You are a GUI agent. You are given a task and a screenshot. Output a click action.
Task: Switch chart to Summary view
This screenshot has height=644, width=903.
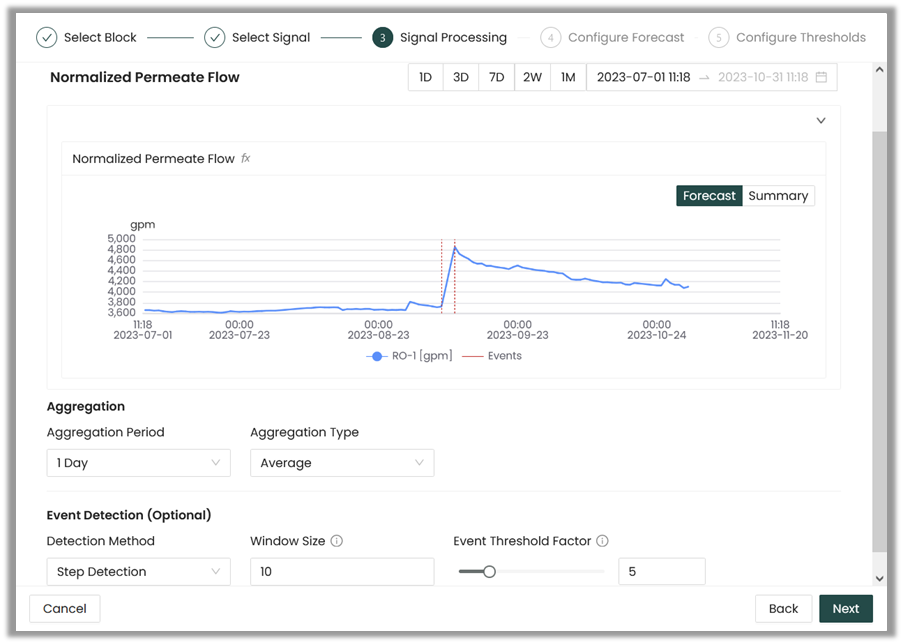777,196
